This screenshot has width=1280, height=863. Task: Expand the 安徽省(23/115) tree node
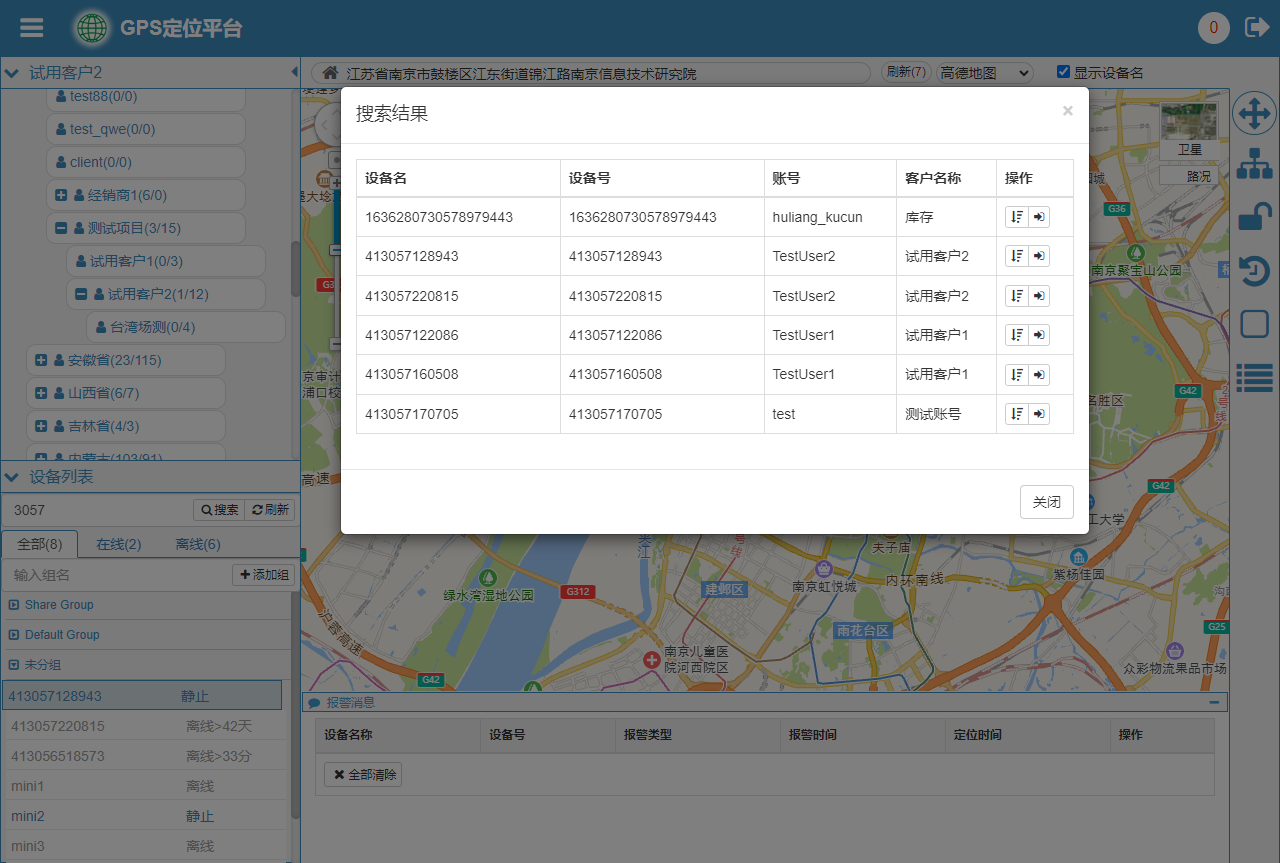coord(41,360)
